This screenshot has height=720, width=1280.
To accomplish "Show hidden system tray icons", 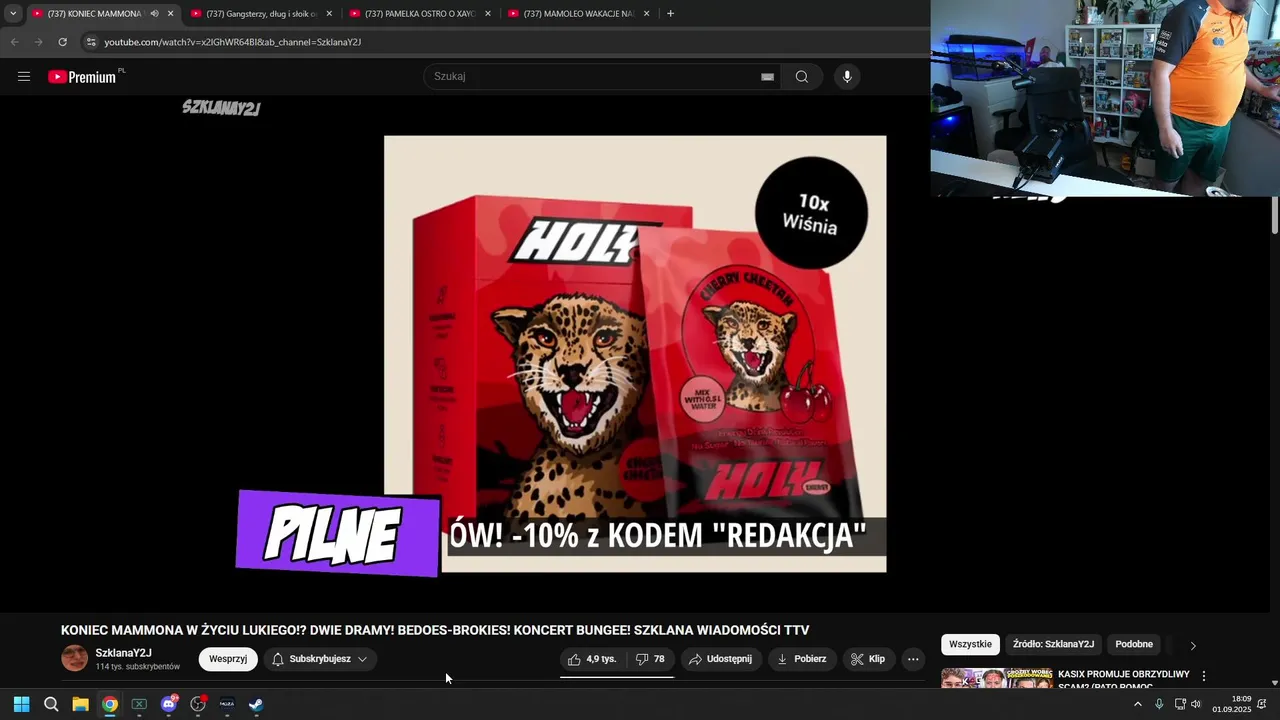I will pyautogui.click(x=1137, y=704).
